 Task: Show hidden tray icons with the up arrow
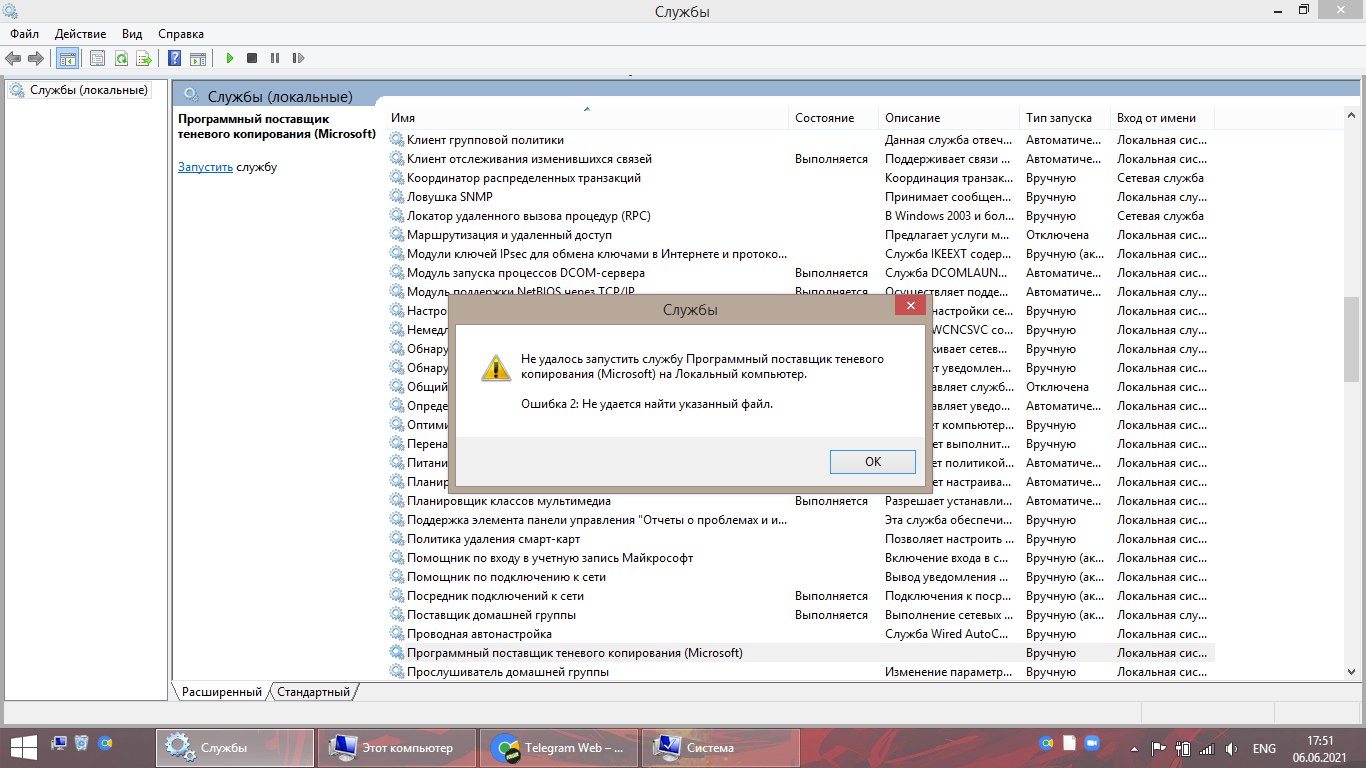point(1135,748)
